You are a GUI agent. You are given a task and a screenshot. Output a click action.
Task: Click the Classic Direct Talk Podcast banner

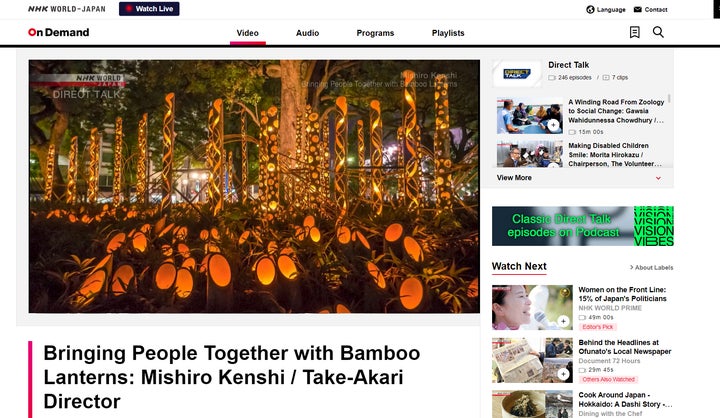pos(583,226)
